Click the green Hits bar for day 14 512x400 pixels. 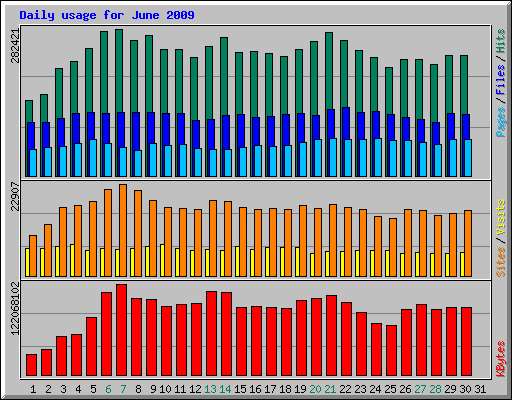coord(224,75)
